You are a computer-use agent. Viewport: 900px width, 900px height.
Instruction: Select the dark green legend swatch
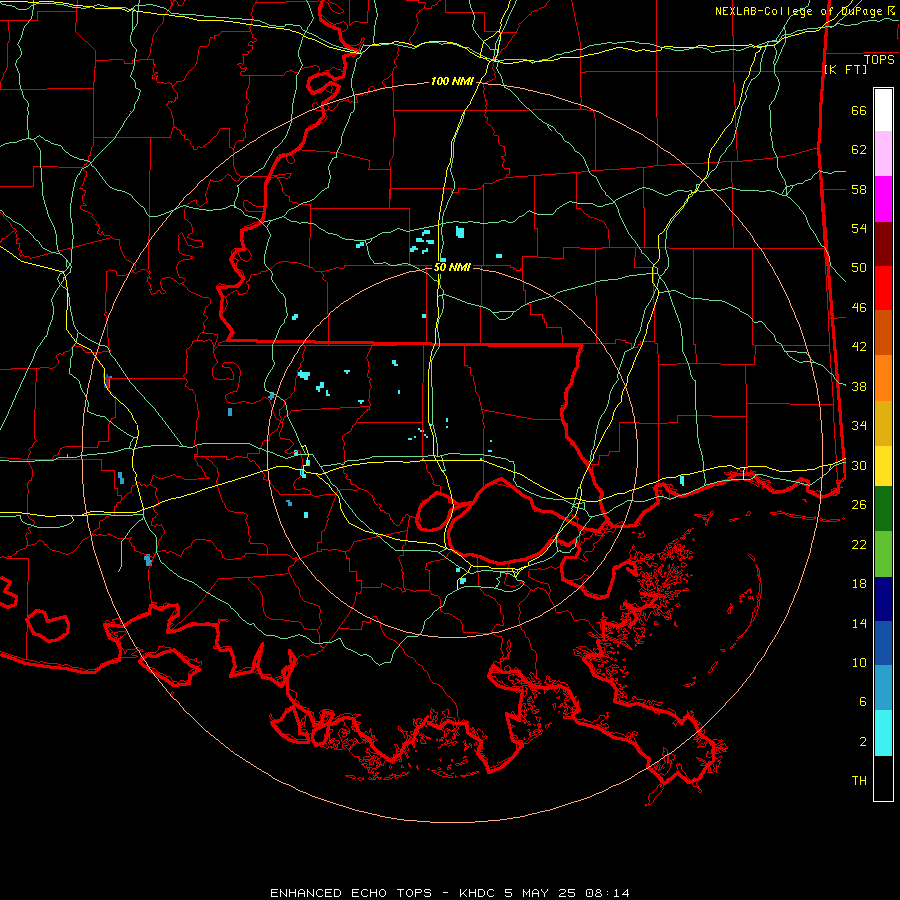coord(883,509)
